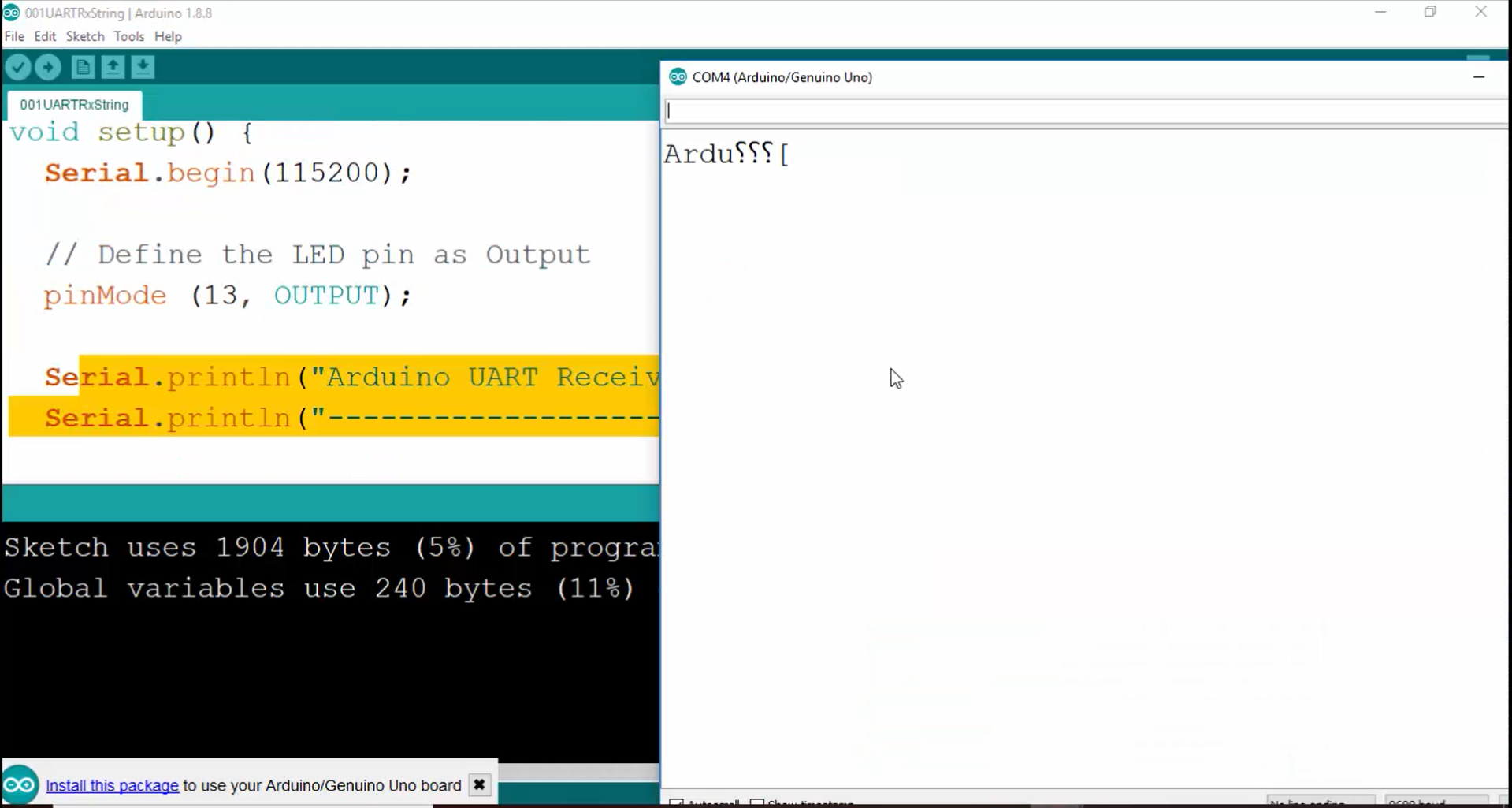Save the sketch with the down-arrow icon
This screenshot has width=1512, height=808.
[x=143, y=68]
